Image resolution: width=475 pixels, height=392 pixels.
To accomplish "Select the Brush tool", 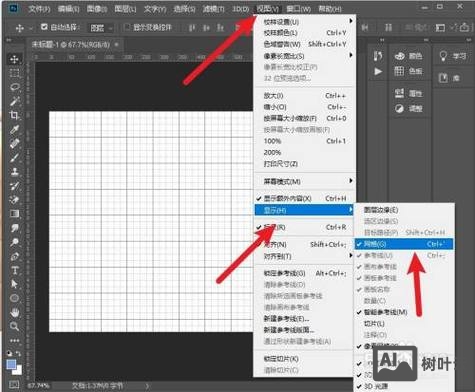I will (14, 158).
